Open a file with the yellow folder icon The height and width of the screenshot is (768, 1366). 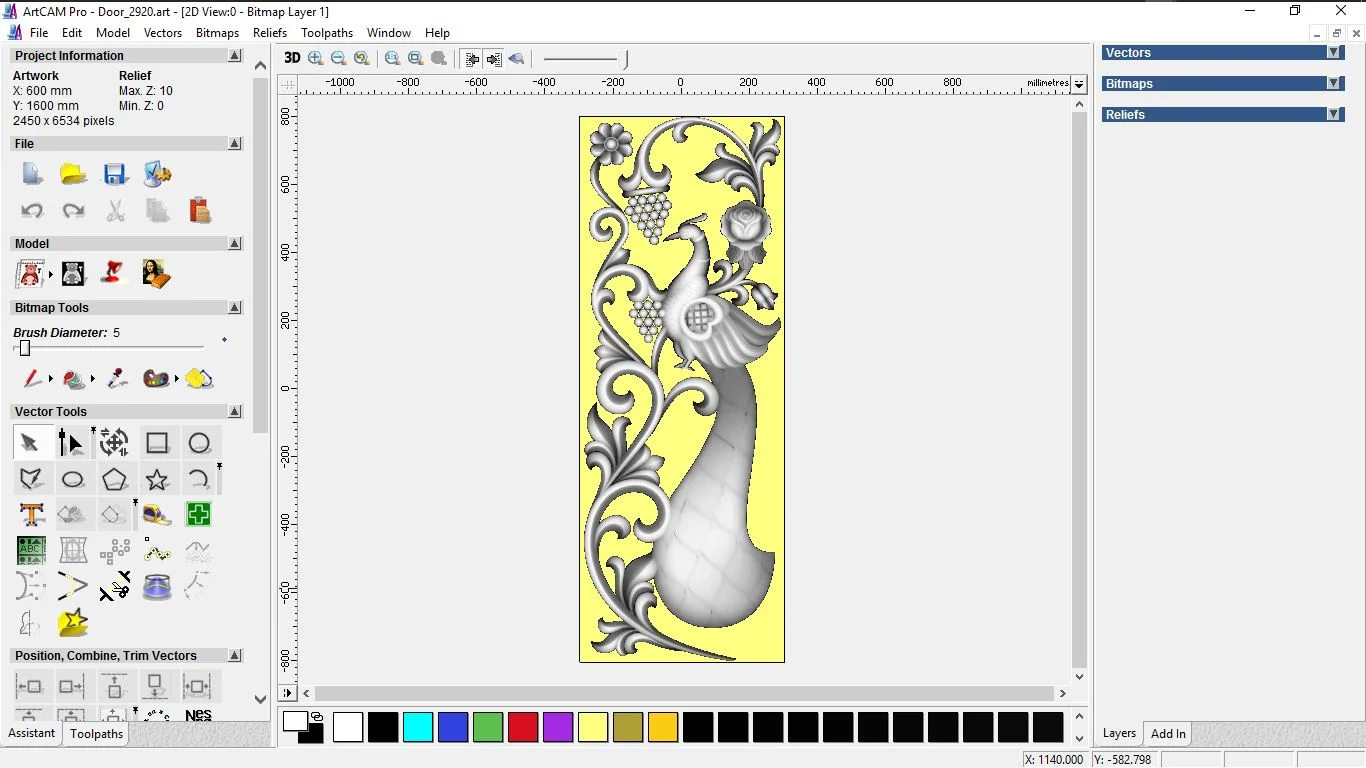pyautogui.click(x=73, y=174)
